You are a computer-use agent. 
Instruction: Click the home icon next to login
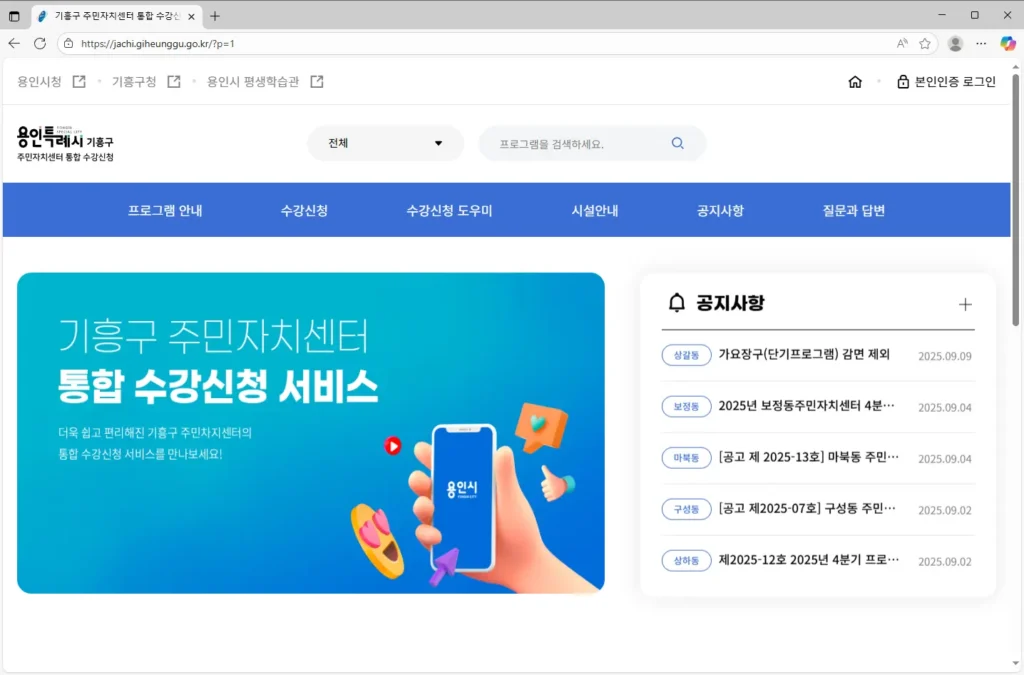(855, 82)
